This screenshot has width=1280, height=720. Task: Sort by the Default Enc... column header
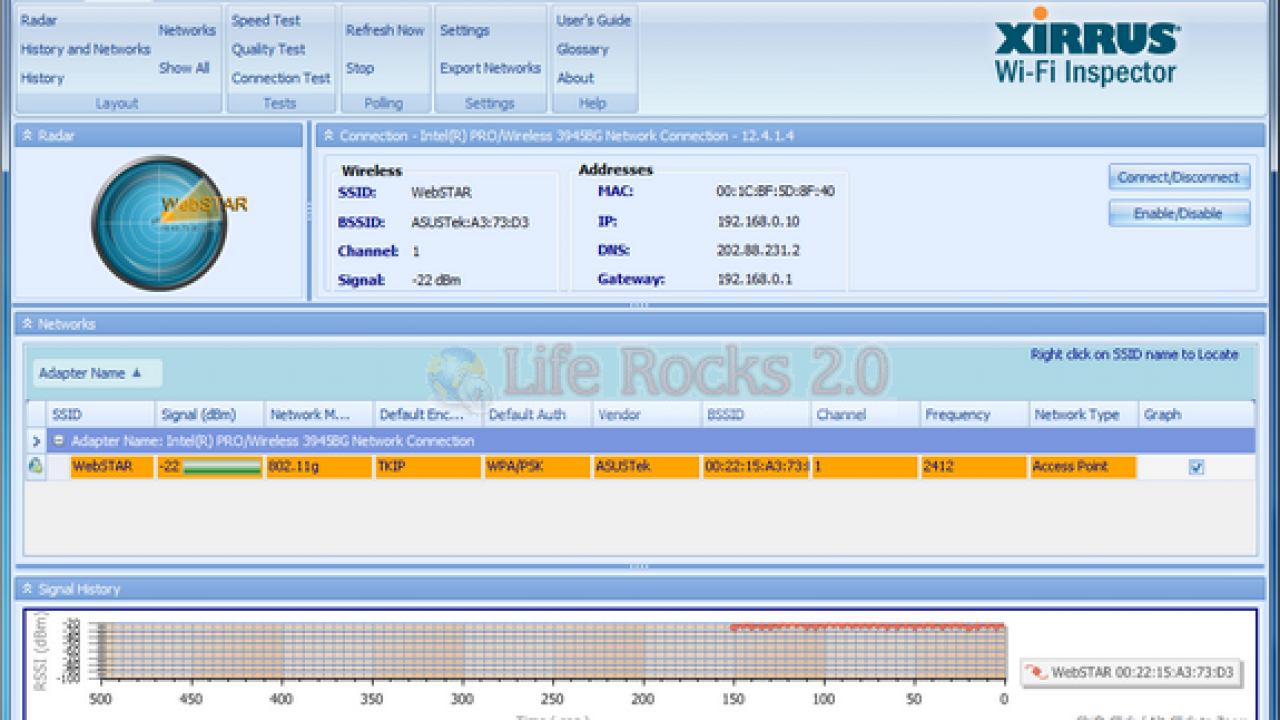click(428, 414)
